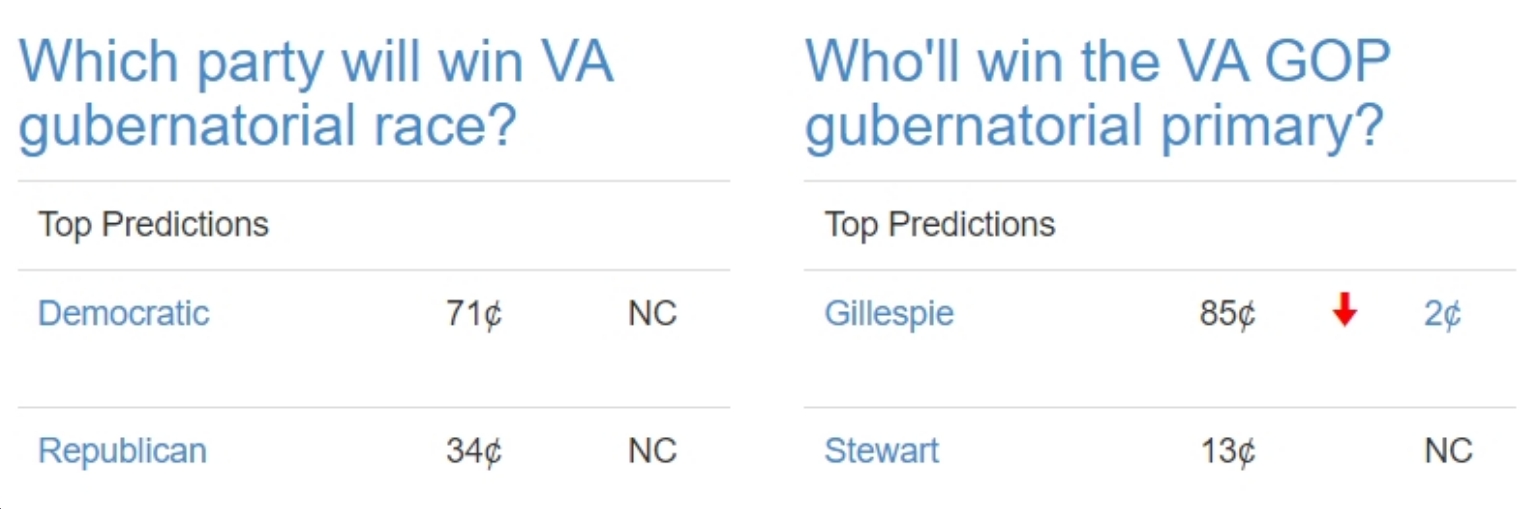Image resolution: width=1534 pixels, height=509 pixels.
Task: Click the 85¢ Gillespie price
Action: coord(1227,314)
